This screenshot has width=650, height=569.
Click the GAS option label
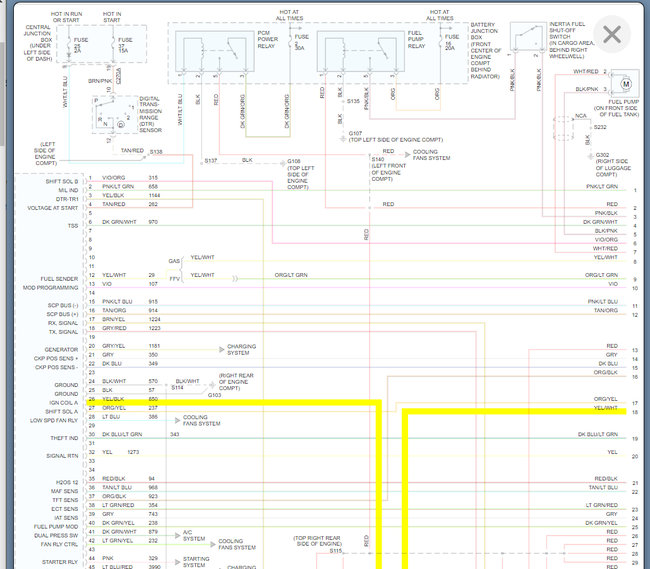[174, 261]
